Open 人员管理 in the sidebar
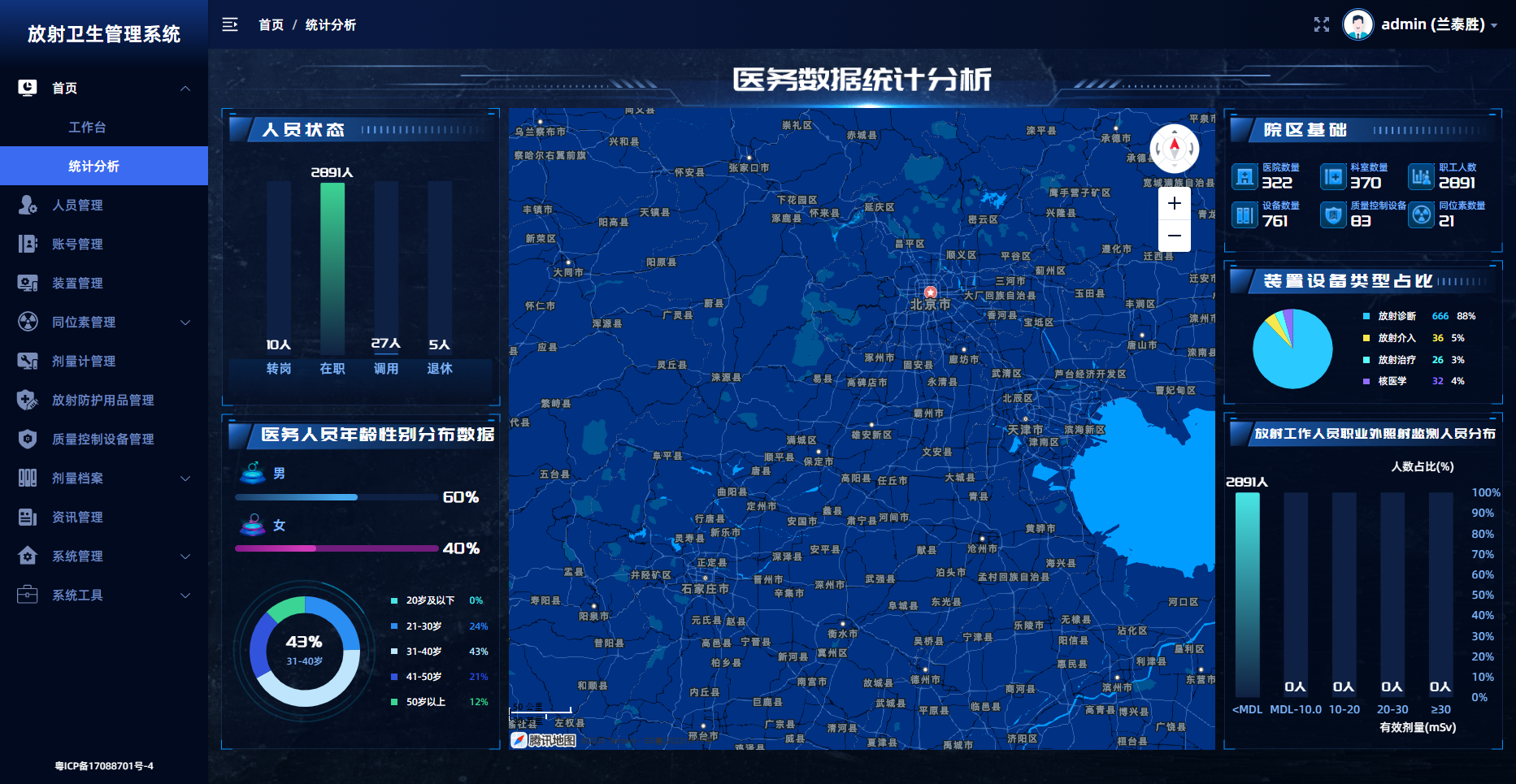The height and width of the screenshot is (784, 1516). [77, 205]
